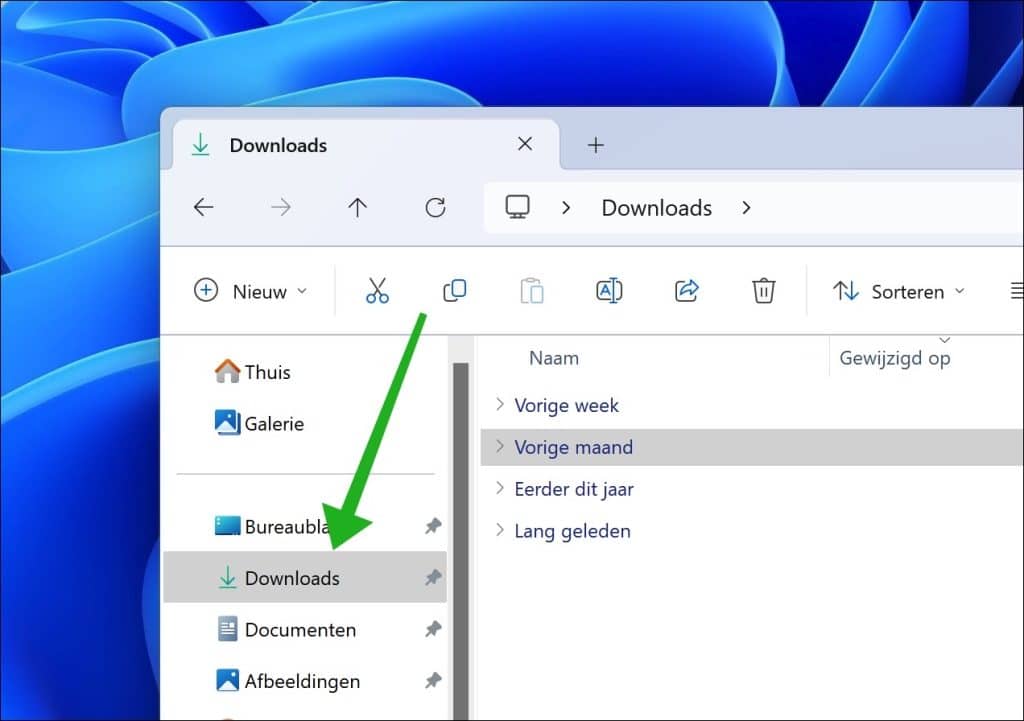Paste from clipboard icon

[x=532, y=291]
